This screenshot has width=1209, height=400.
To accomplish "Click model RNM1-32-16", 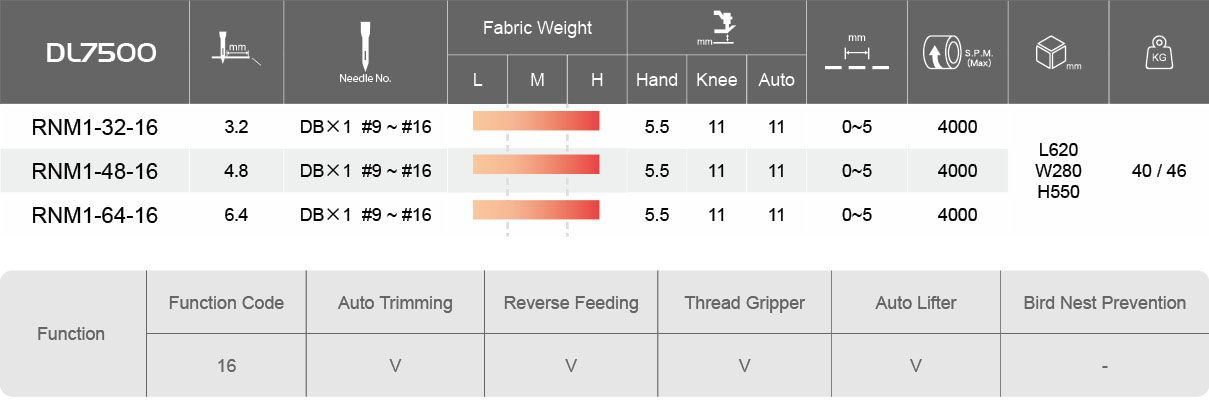I will [x=95, y=128].
